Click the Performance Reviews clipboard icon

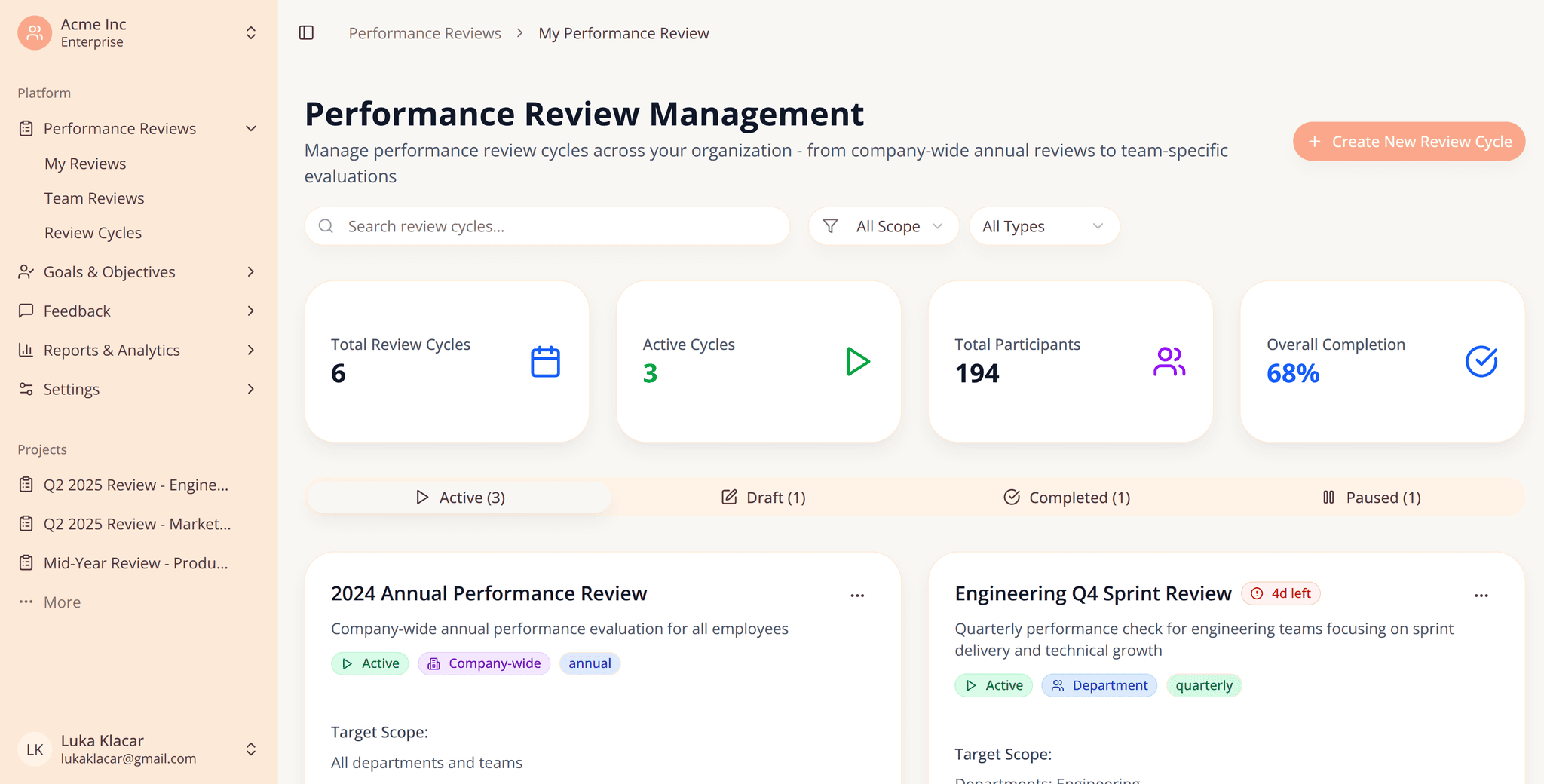[26, 128]
